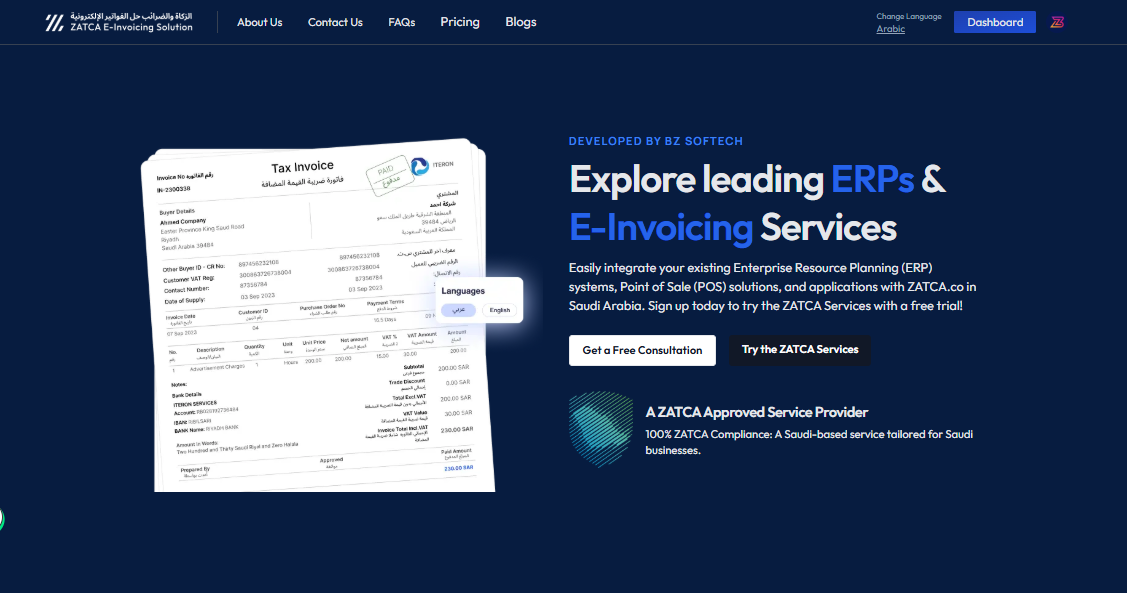Click the Tax Invoice sample image
This screenshot has height=593, width=1127.
(x=310, y=330)
